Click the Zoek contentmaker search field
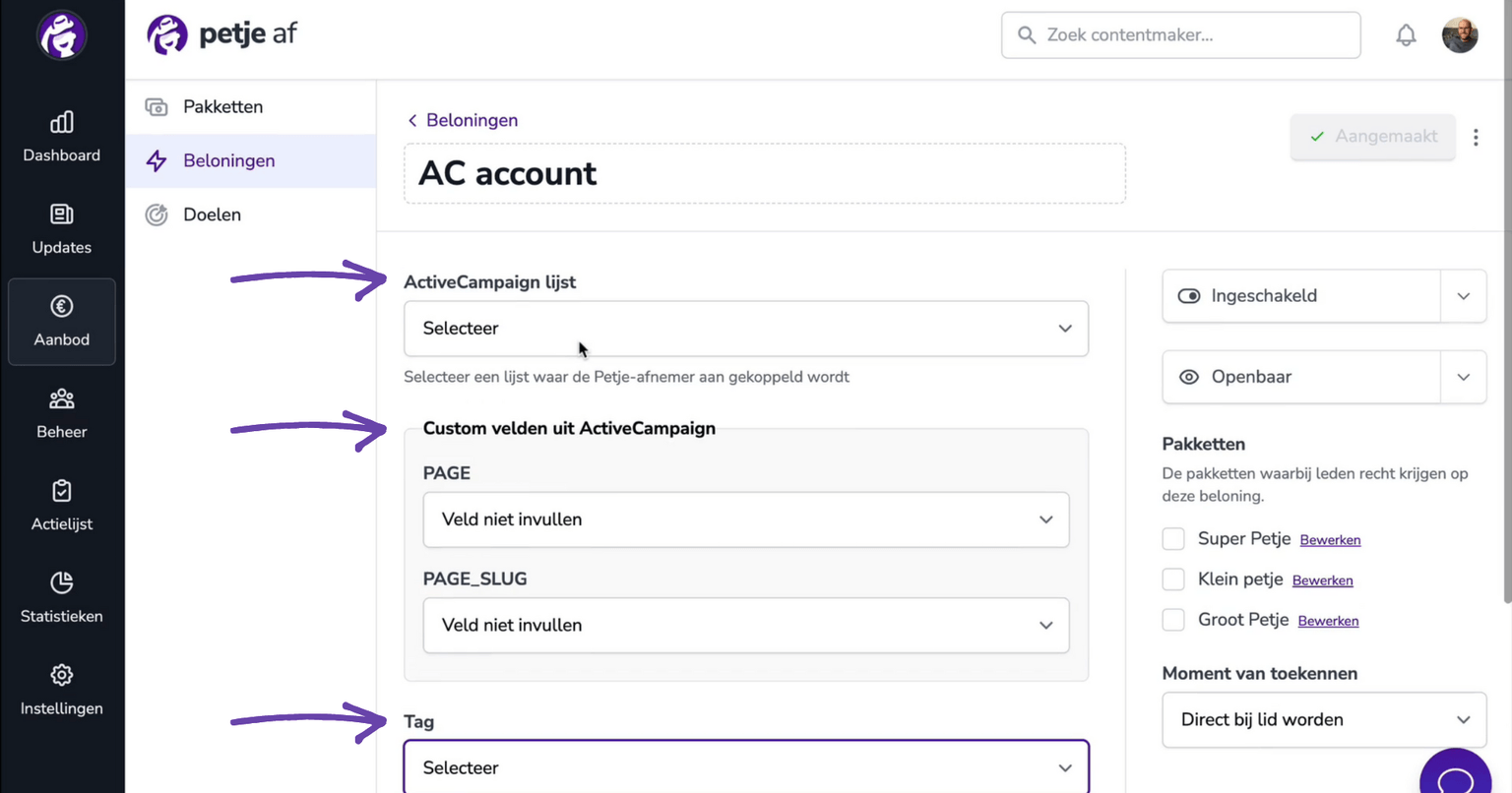Image resolution: width=1512 pixels, height=793 pixels. (x=1181, y=35)
